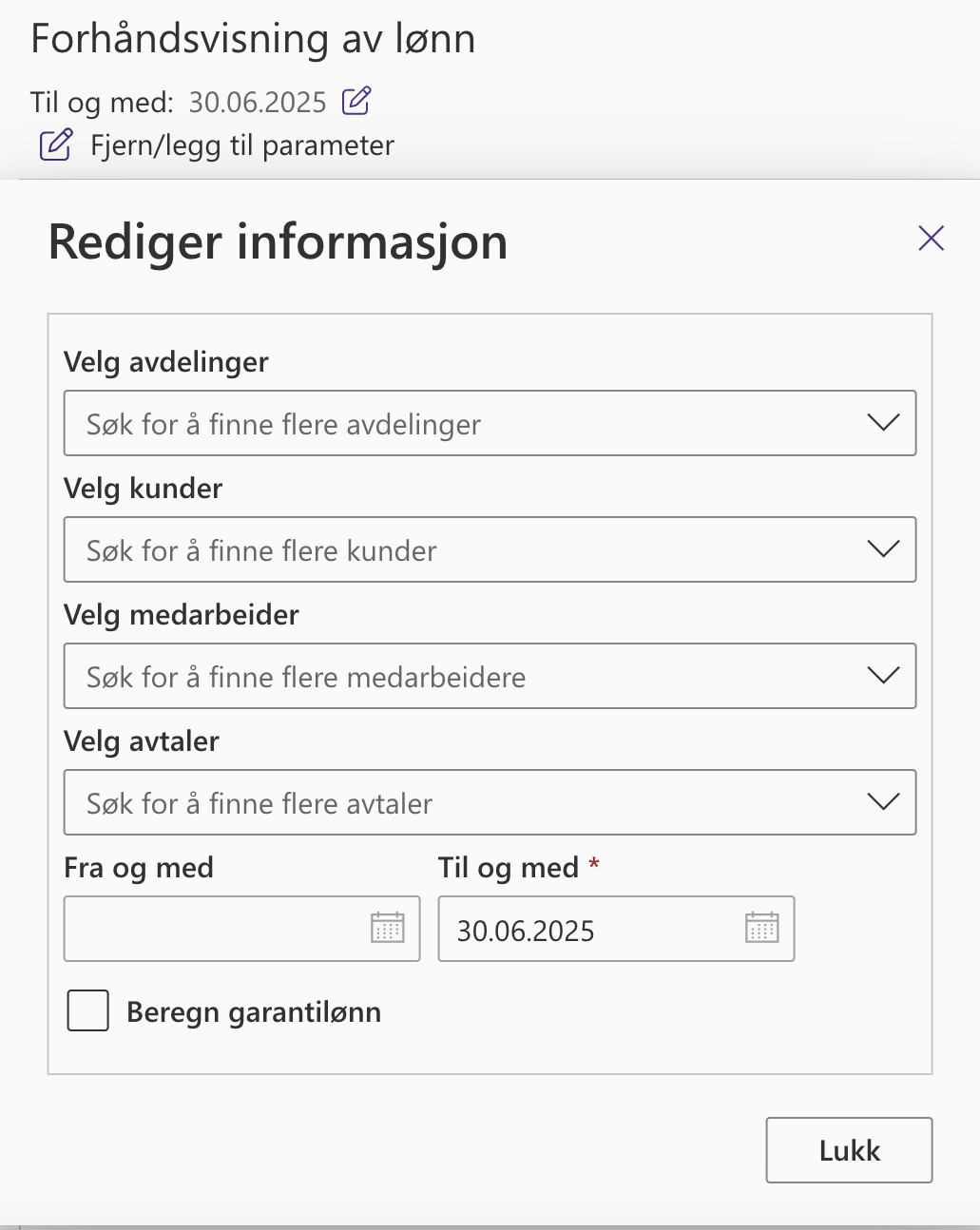Open the Velg kunder dropdown arrow
The height and width of the screenshot is (1230, 980).
click(884, 549)
